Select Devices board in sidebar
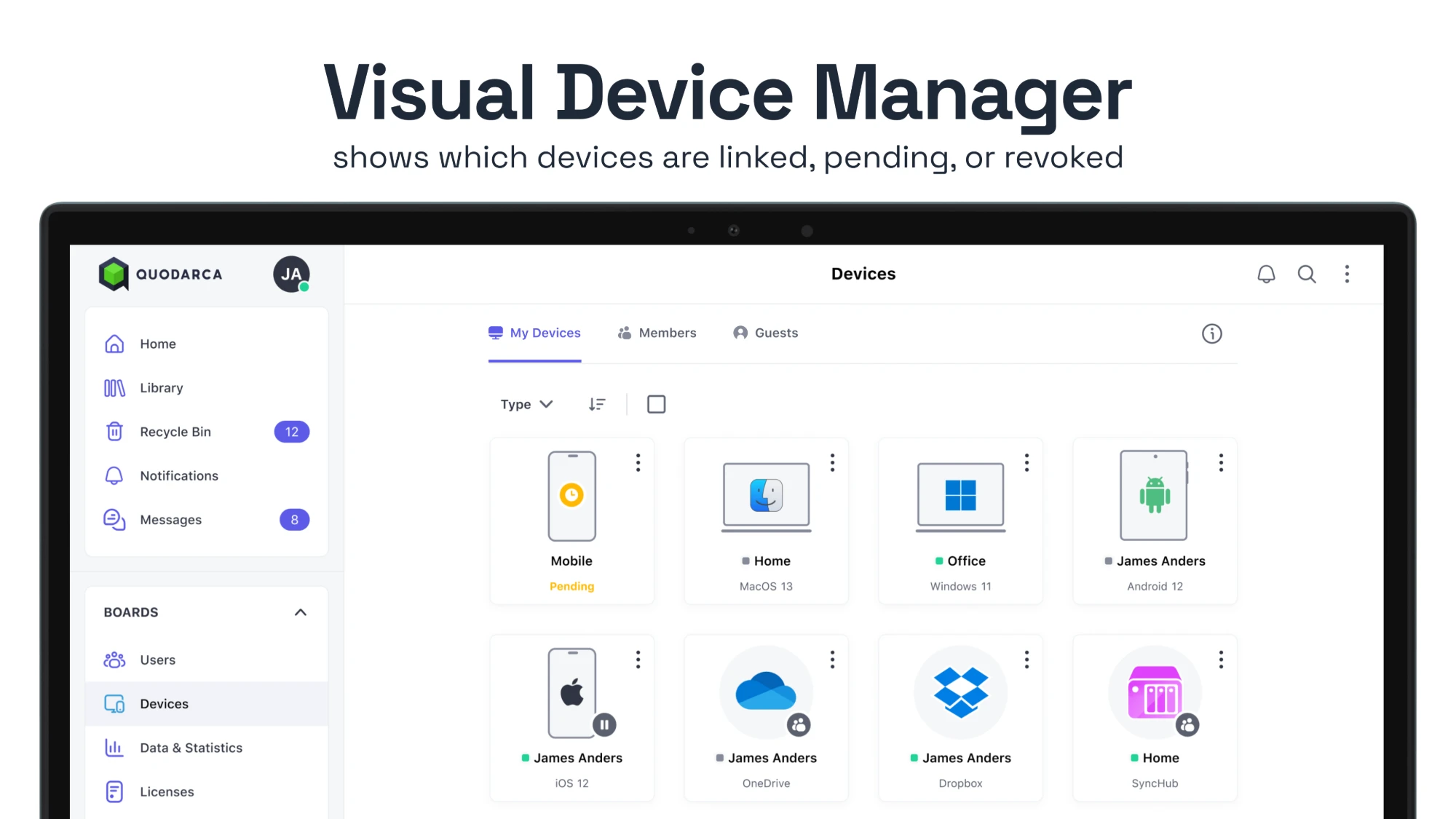 207,704
